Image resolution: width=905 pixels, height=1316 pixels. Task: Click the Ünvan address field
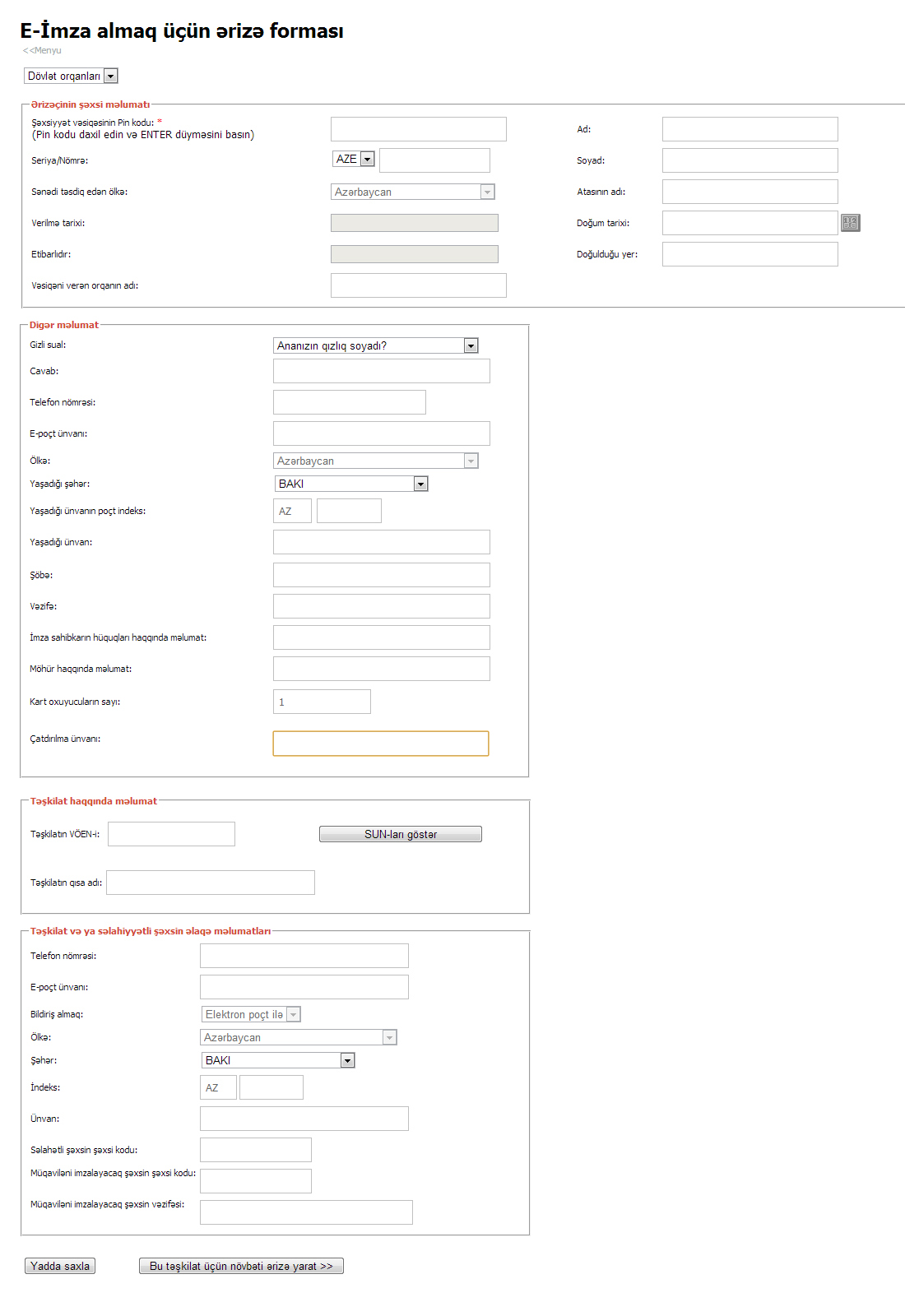click(x=304, y=1119)
